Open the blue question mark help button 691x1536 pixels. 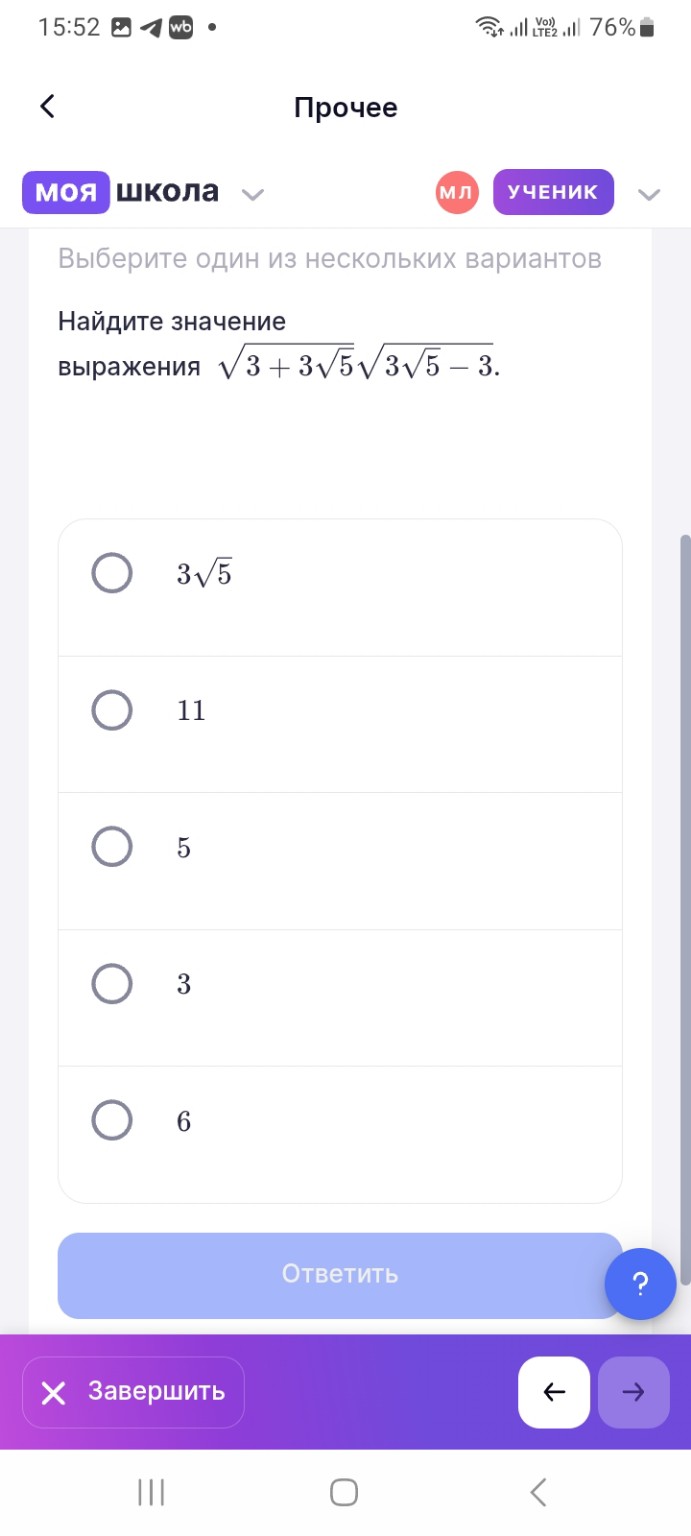(x=641, y=1284)
